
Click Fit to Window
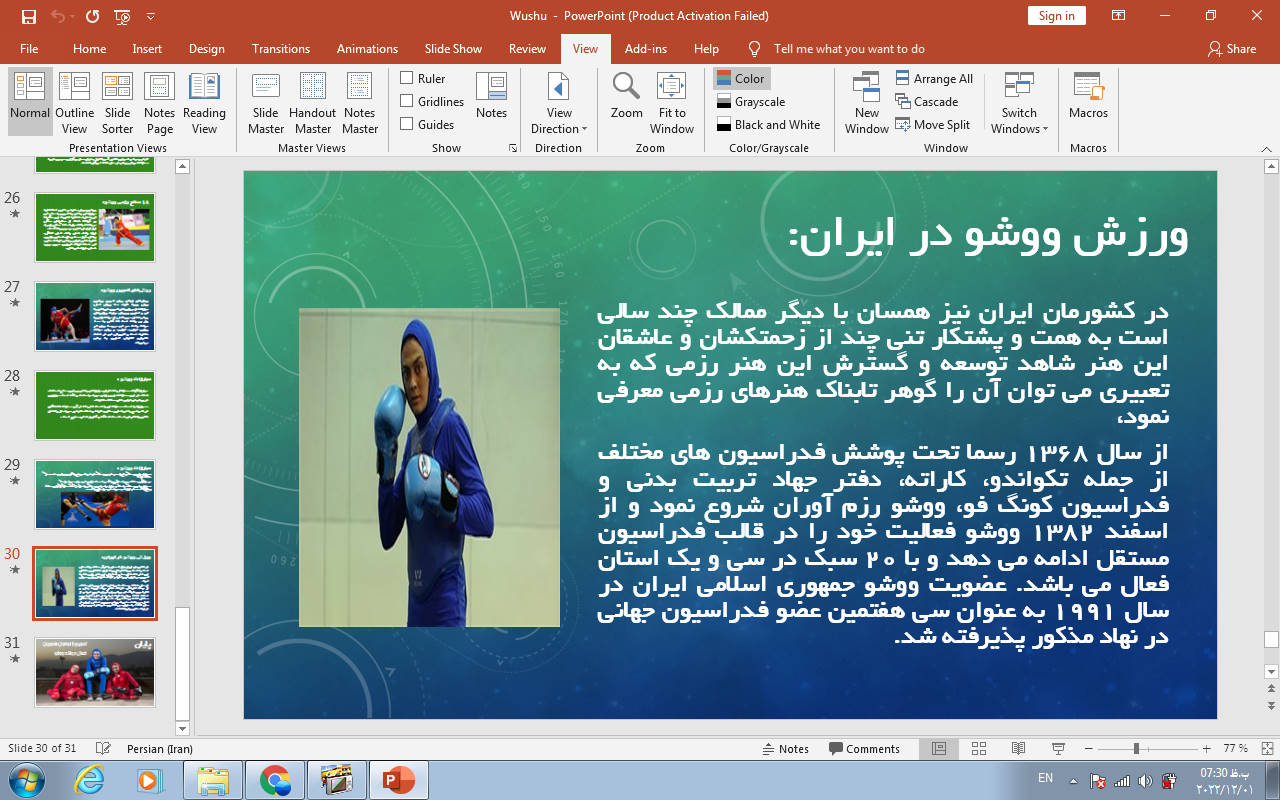(672, 102)
